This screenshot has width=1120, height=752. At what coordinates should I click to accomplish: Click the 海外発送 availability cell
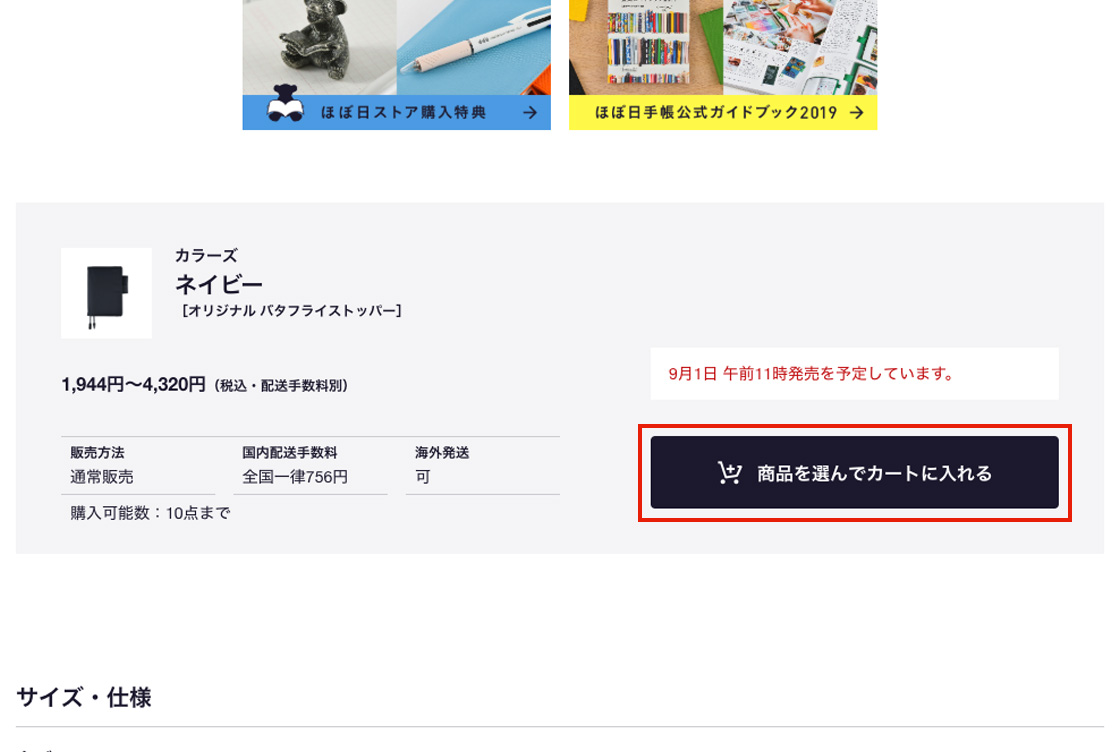point(483,466)
